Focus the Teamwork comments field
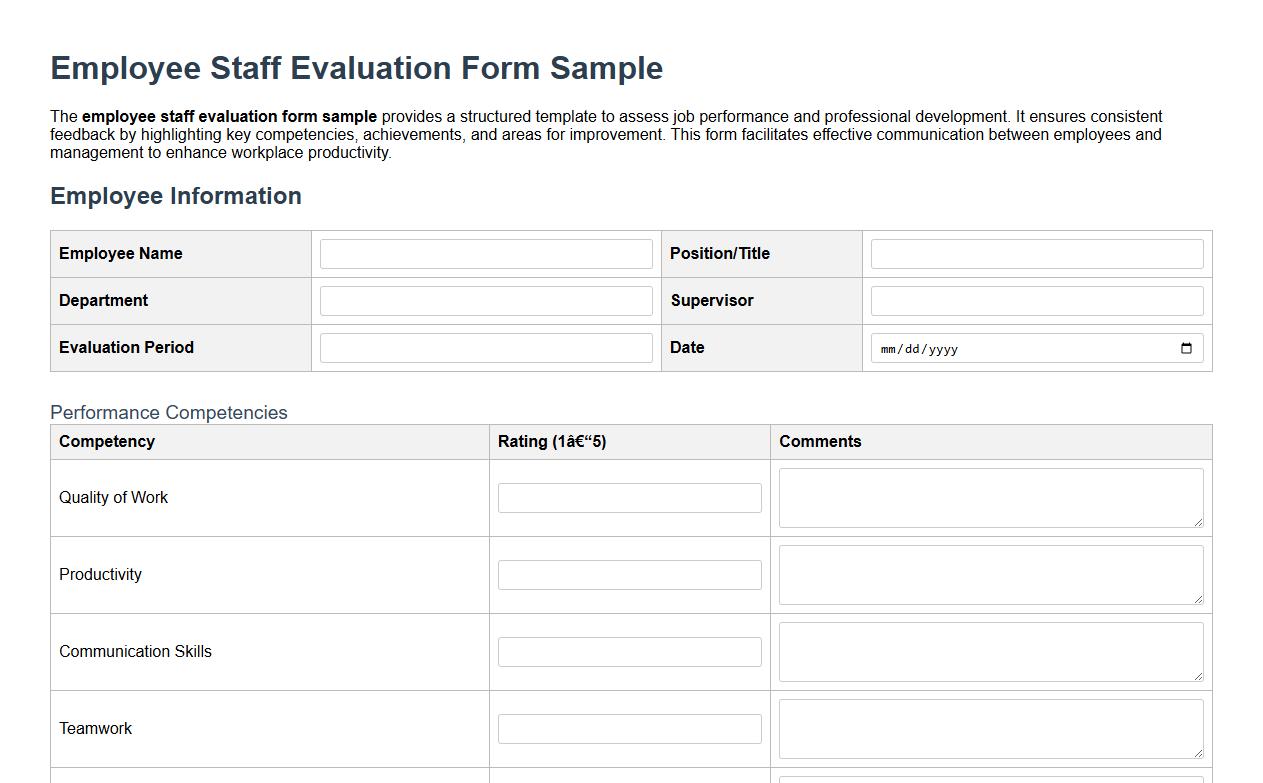The height and width of the screenshot is (783, 1263). pyautogui.click(x=990, y=728)
